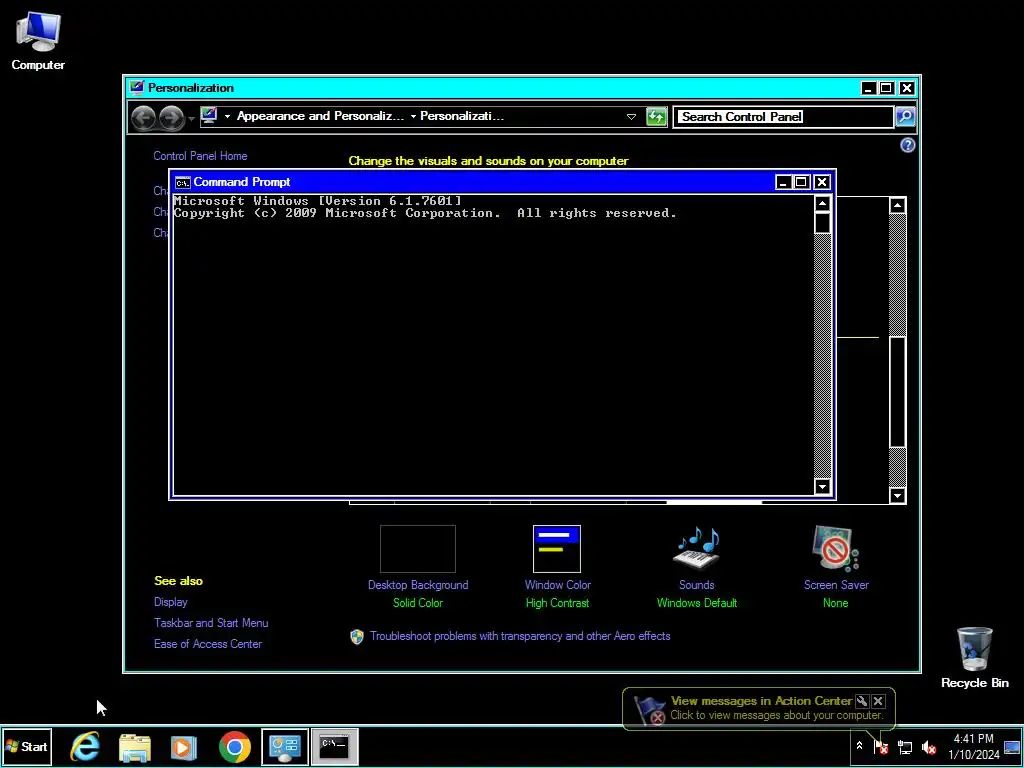Image resolution: width=1024 pixels, height=768 pixels.
Task: Dismiss the Action Center notification balloon
Action: (x=878, y=701)
